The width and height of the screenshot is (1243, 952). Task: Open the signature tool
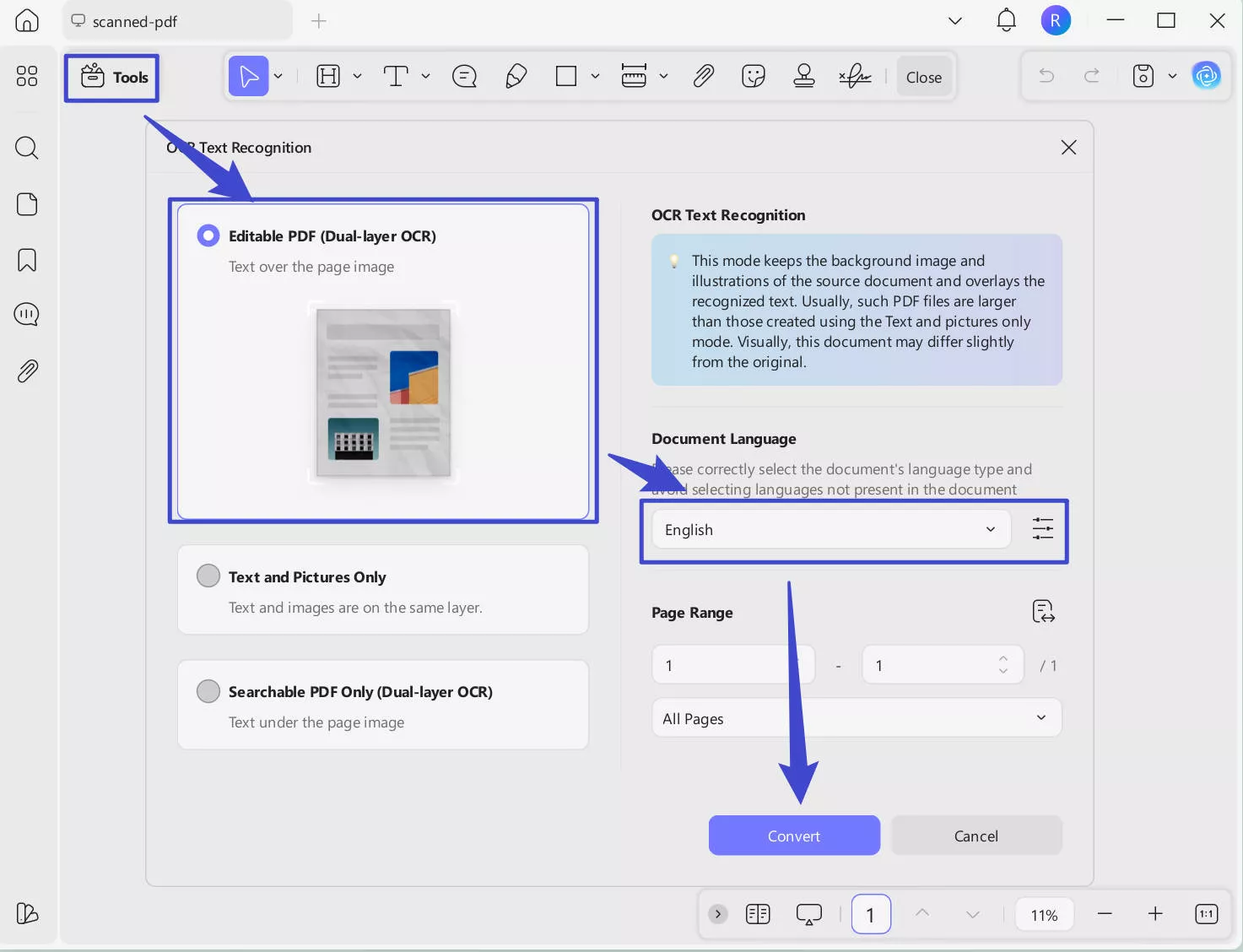point(856,76)
